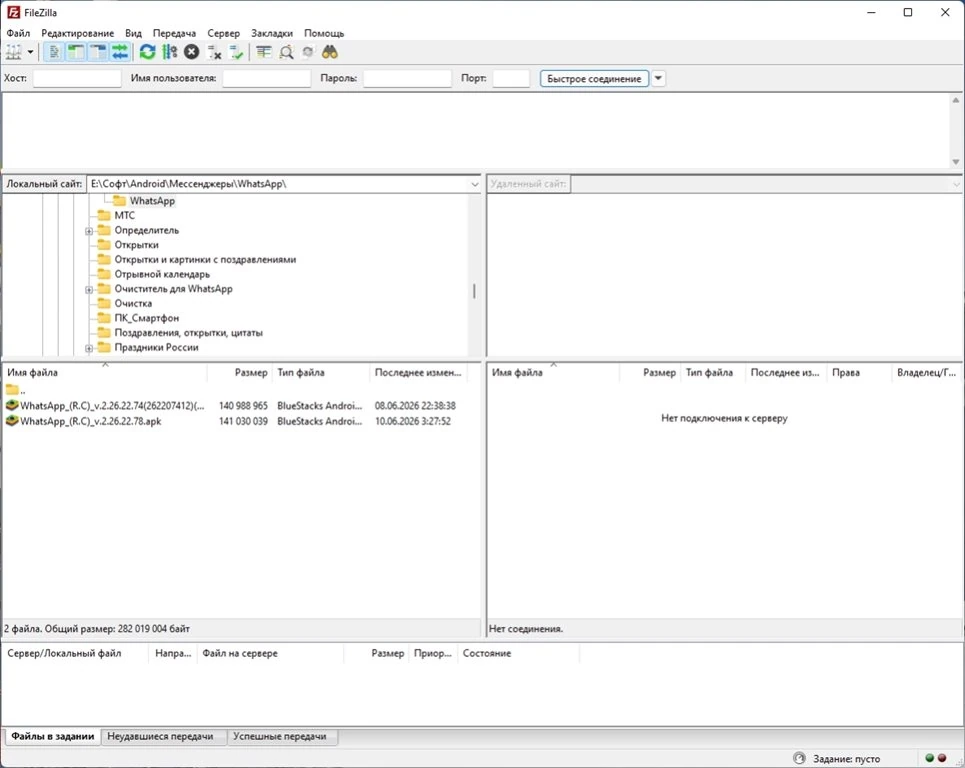Toggle processing of the transfer queue

(x=169, y=52)
